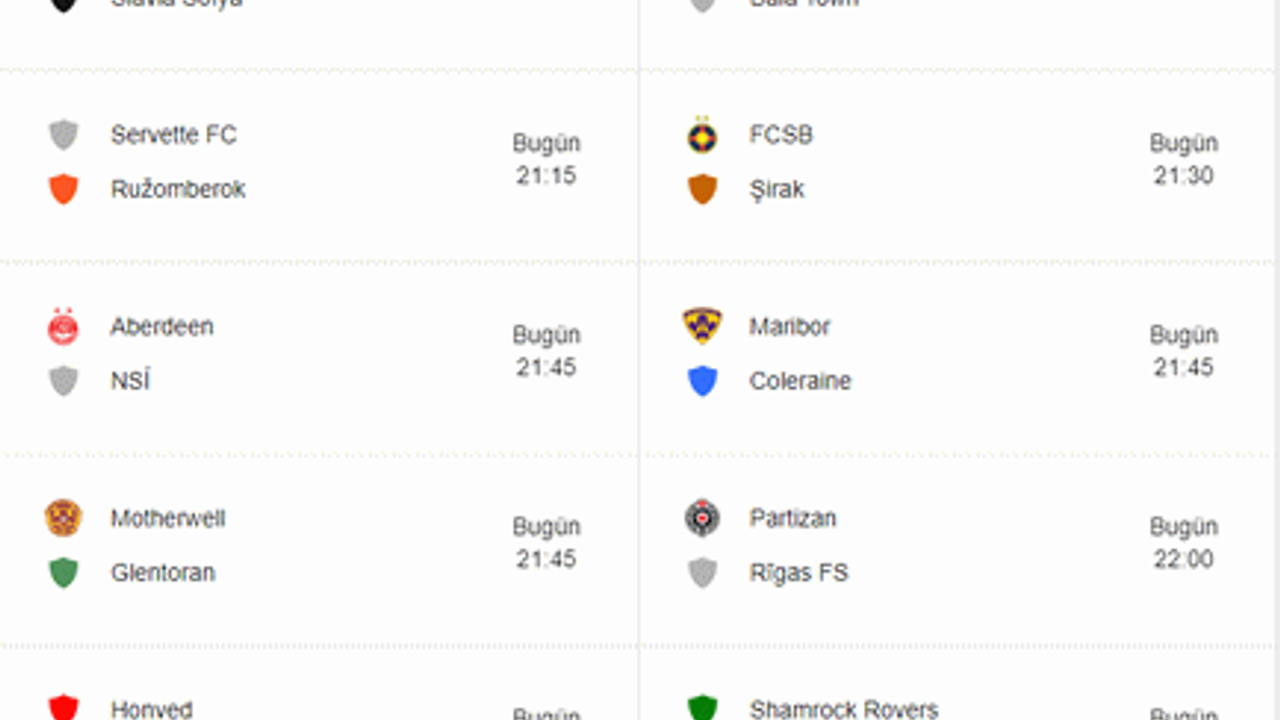Click the Aberdeen club crest icon

coord(63,327)
